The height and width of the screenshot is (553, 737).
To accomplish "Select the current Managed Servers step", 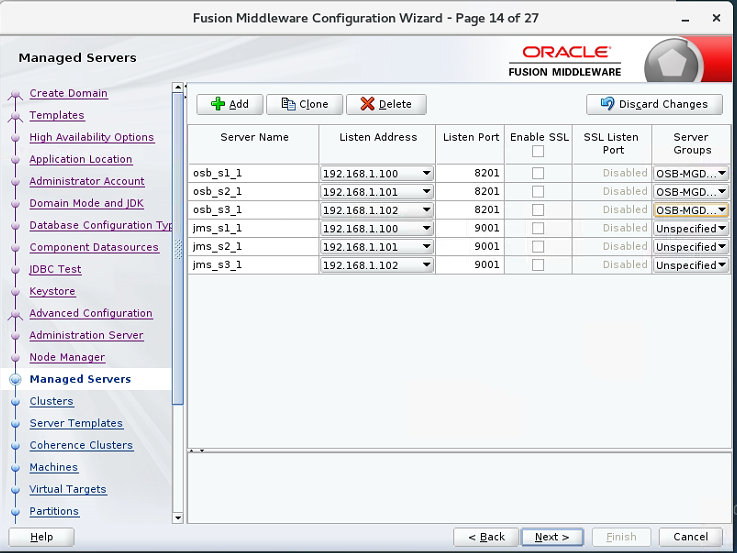I will pos(80,379).
